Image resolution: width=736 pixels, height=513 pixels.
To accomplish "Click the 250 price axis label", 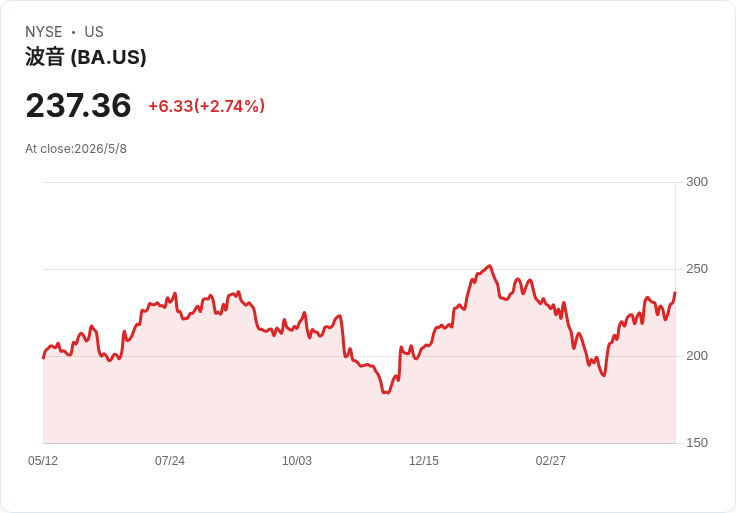I will point(697,269).
